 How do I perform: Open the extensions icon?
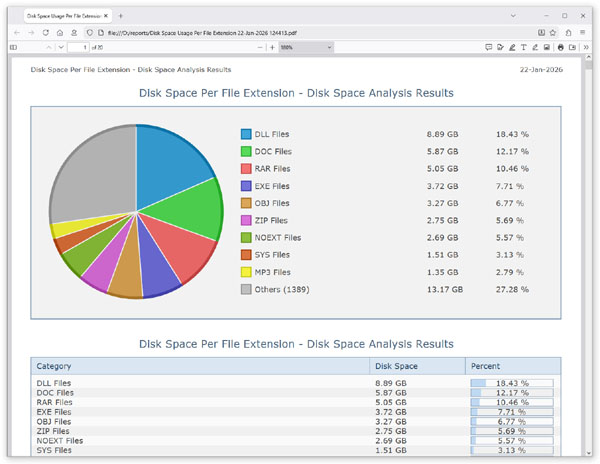(x=569, y=33)
